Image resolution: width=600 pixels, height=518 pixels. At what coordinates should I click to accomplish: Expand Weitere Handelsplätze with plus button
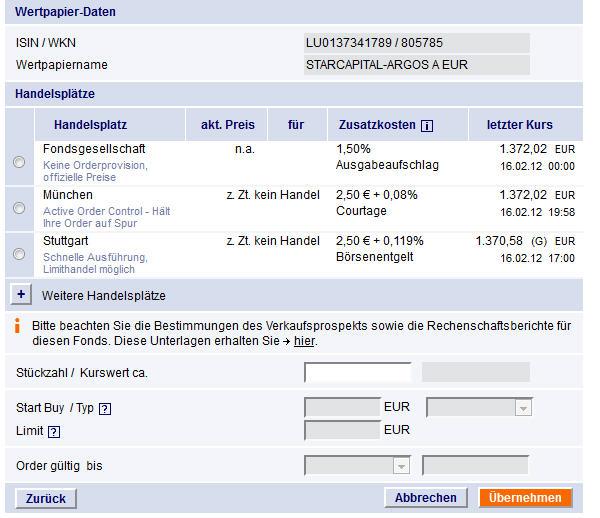pos(22,295)
